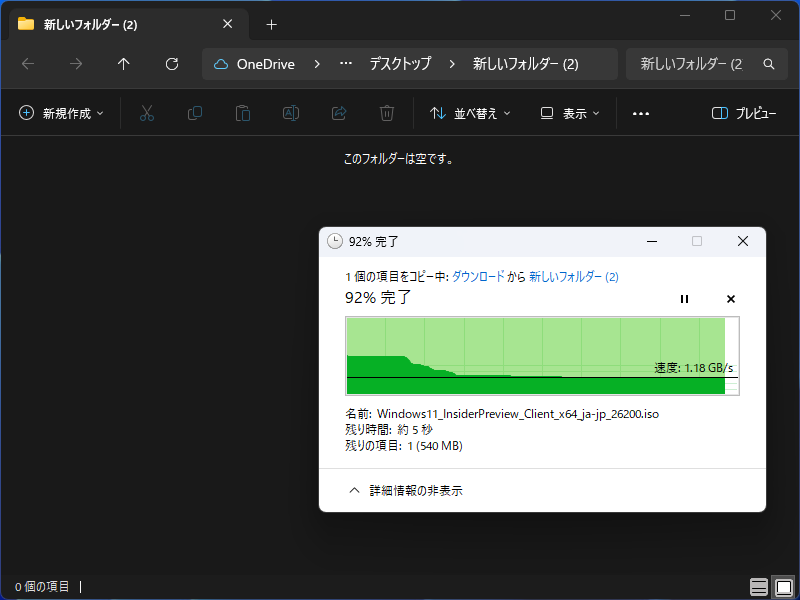Viewport: 800px width, 600px height.
Task: Click the Share icon in the toolbar
Action: click(339, 113)
